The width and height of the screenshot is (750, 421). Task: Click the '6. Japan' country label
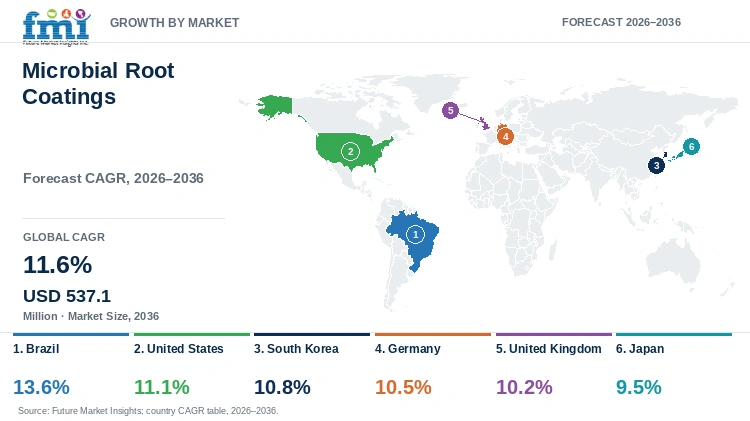640,349
